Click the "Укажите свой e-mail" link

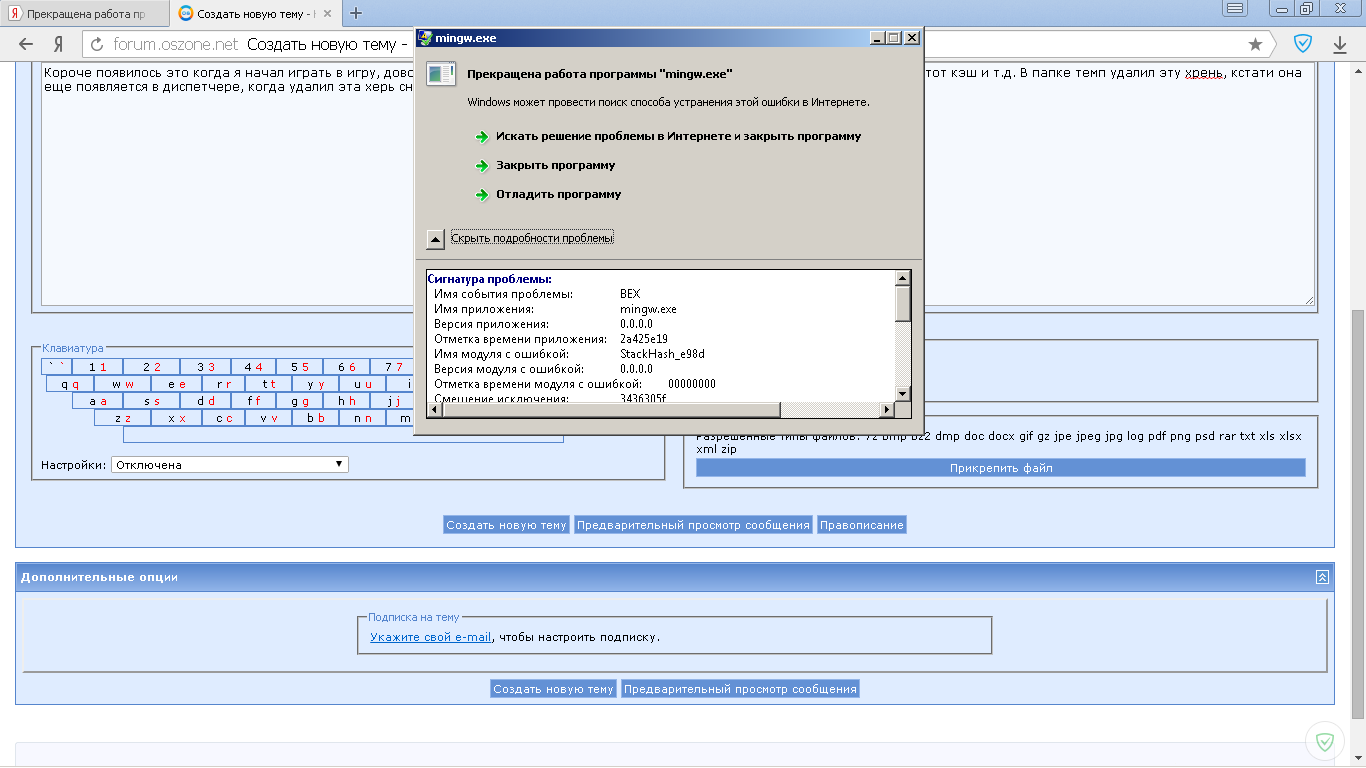point(430,637)
